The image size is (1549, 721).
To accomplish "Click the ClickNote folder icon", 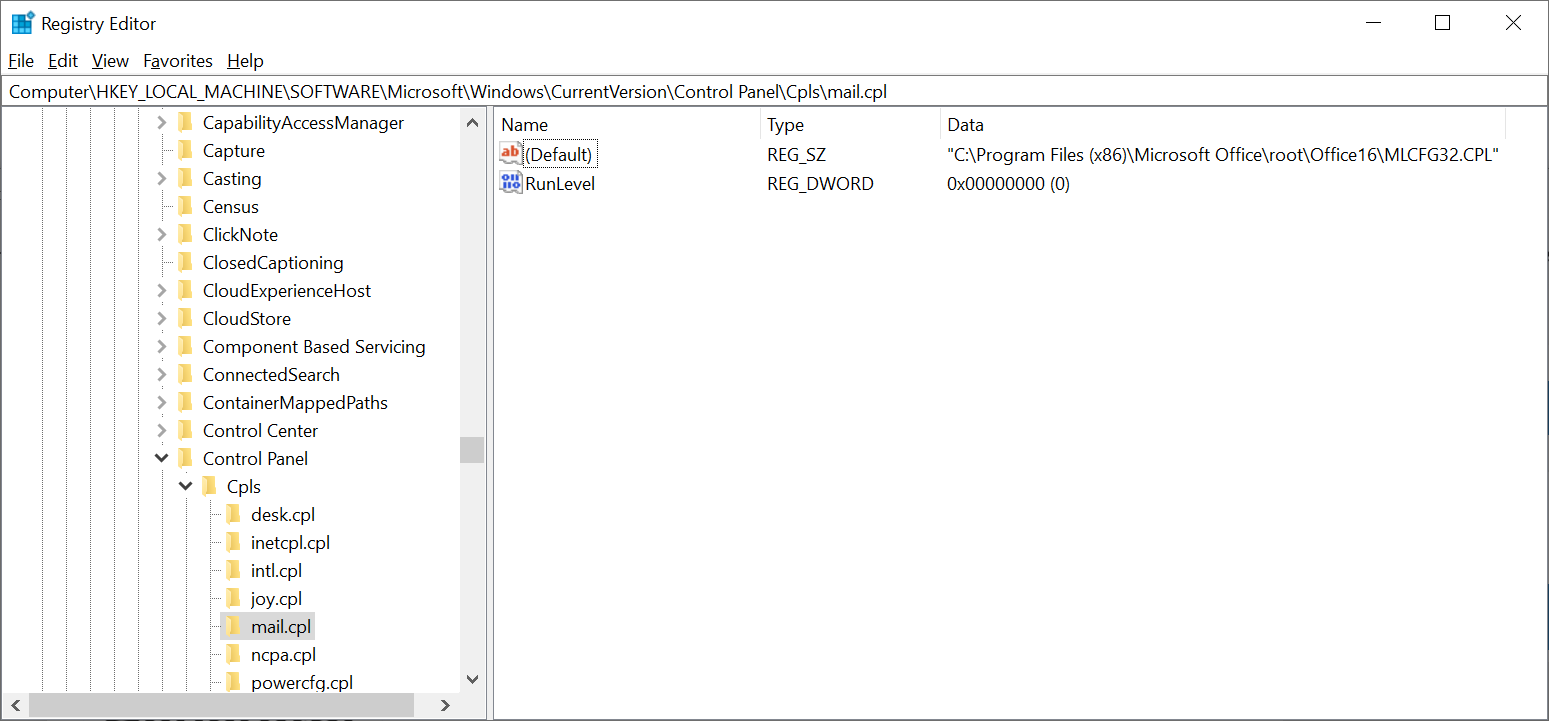I will (185, 235).
